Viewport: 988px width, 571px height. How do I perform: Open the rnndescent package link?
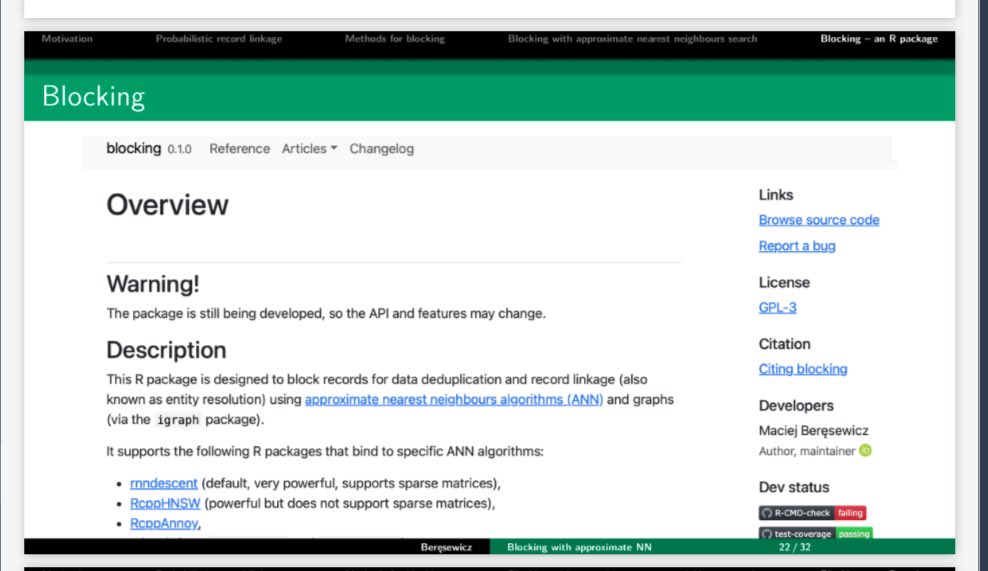pyautogui.click(x=164, y=483)
